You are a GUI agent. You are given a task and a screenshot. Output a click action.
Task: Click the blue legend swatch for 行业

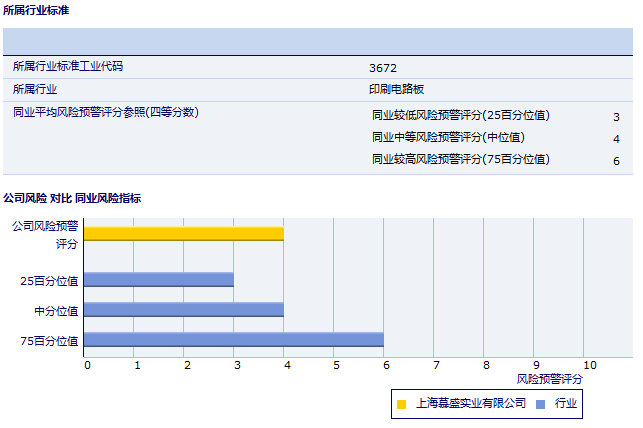[x=540, y=404]
